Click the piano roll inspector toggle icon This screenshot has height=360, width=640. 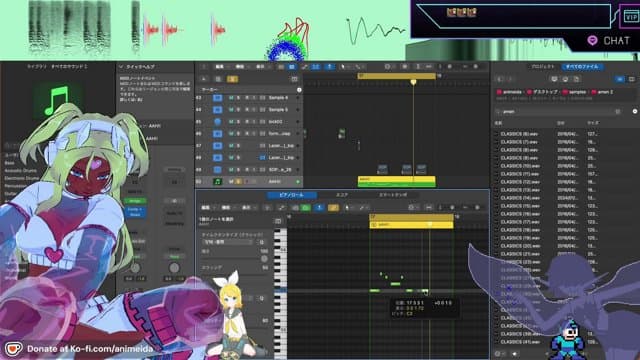tap(278, 221)
